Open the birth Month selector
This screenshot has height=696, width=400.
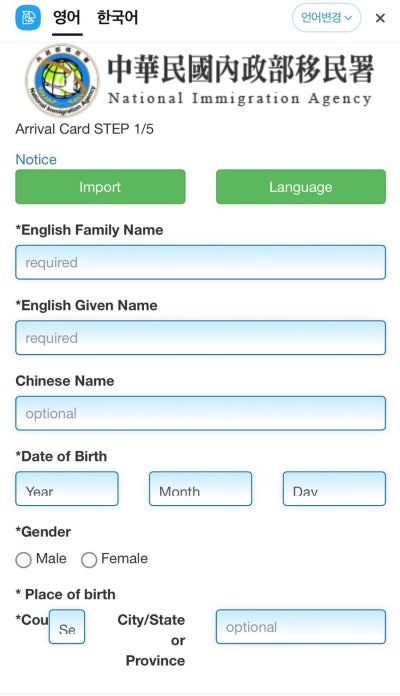[201, 489]
